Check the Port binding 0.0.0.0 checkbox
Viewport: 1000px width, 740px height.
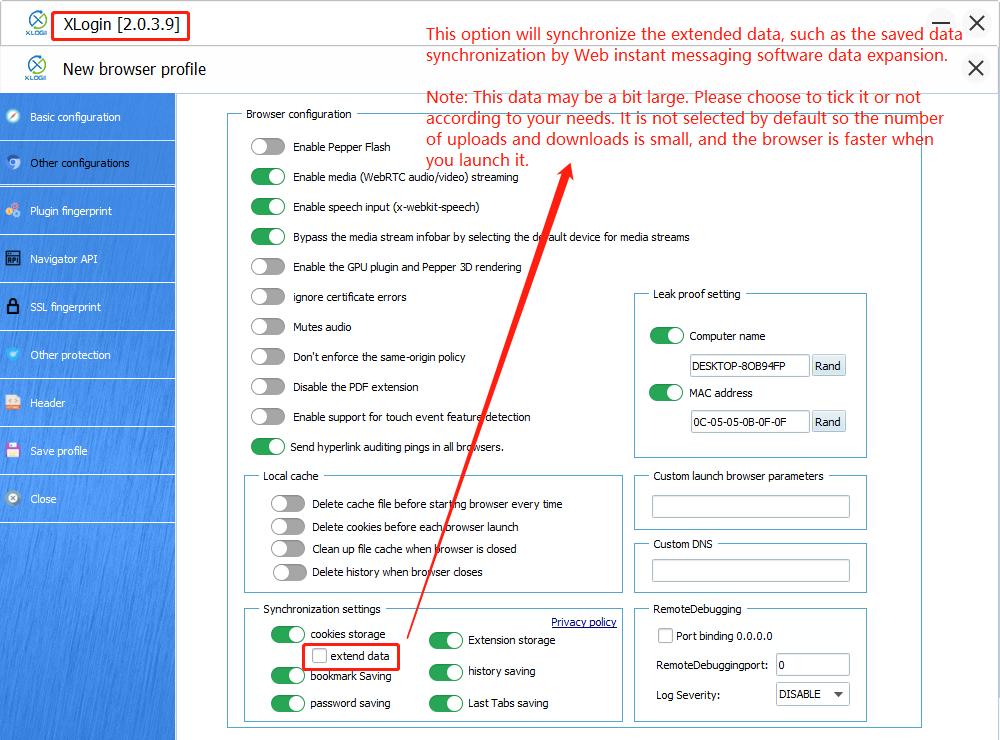(665, 635)
